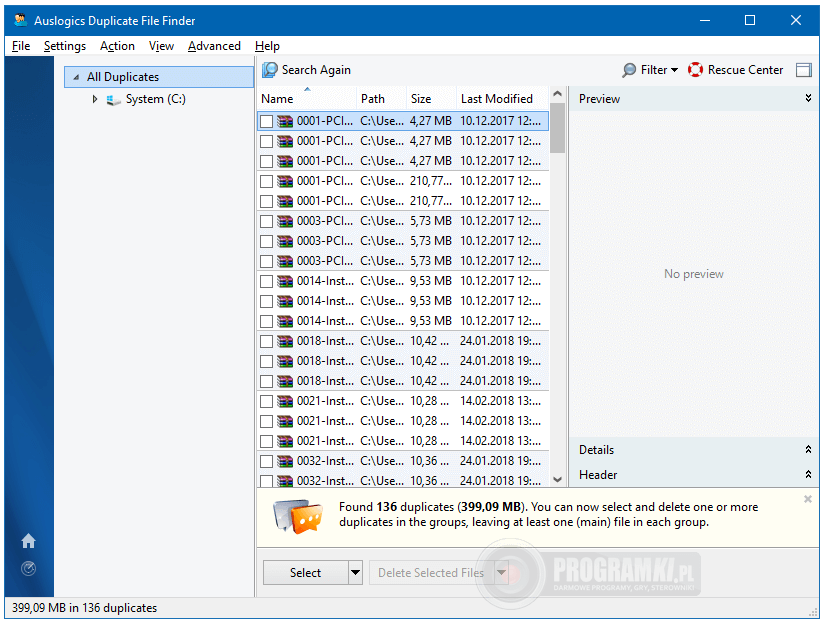Sort by the Name column header
Viewport: 827px width, 624px height.
307,99
